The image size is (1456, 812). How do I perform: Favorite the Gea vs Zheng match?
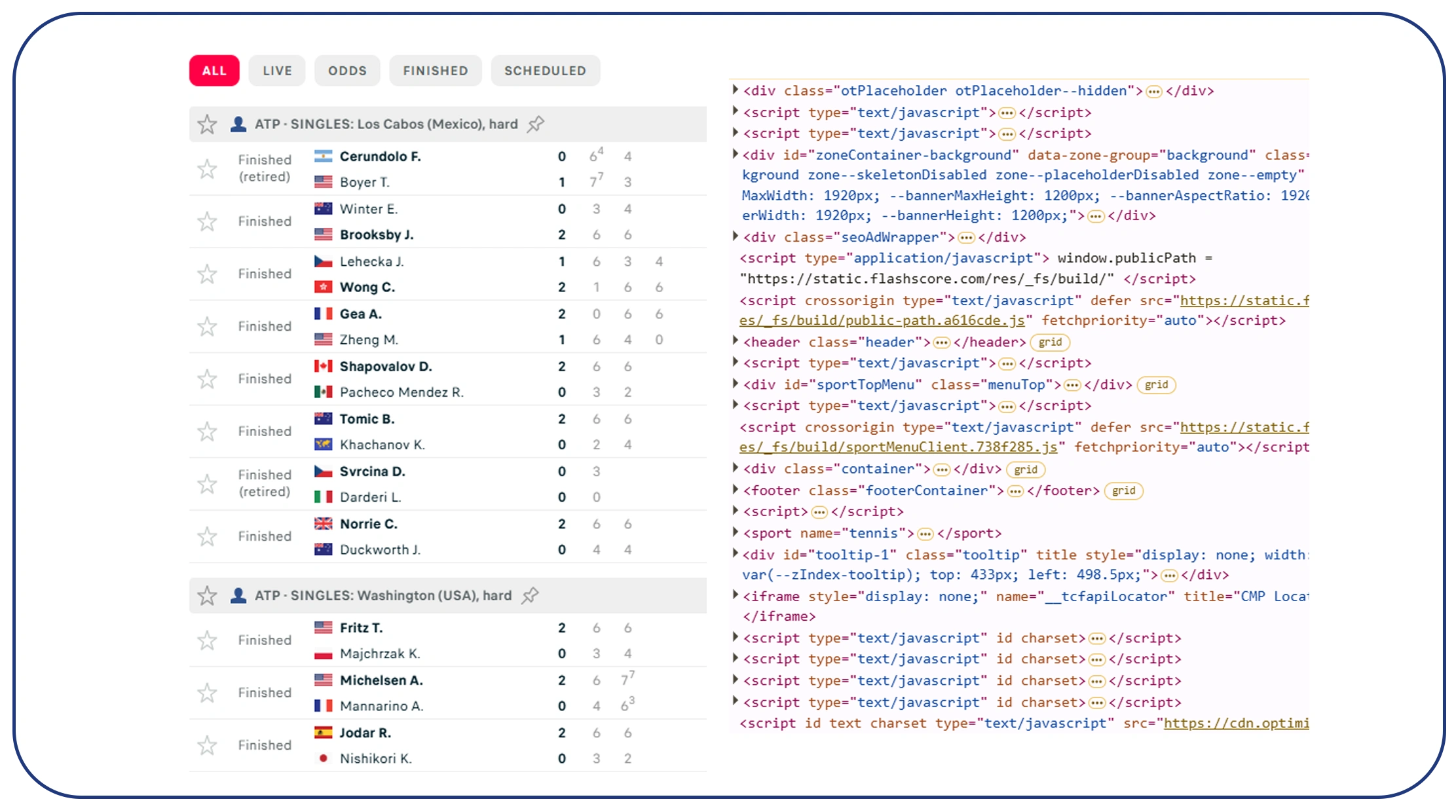[207, 326]
